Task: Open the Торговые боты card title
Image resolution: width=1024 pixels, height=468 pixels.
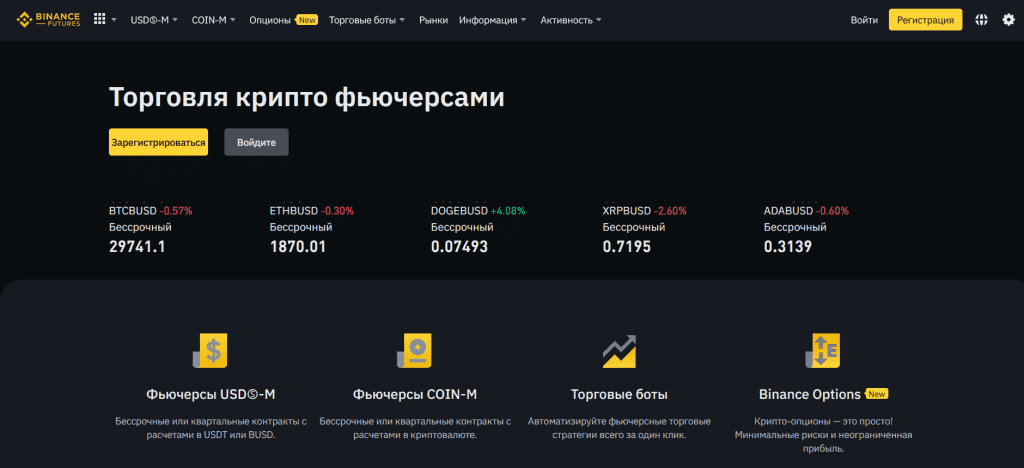Action: tap(619, 395)
